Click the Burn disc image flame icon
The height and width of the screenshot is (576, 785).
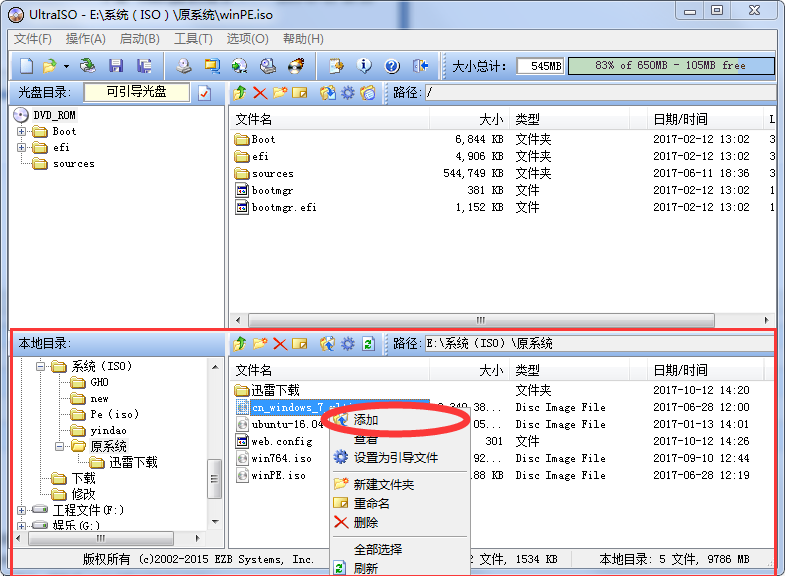(x=296, y=66)
